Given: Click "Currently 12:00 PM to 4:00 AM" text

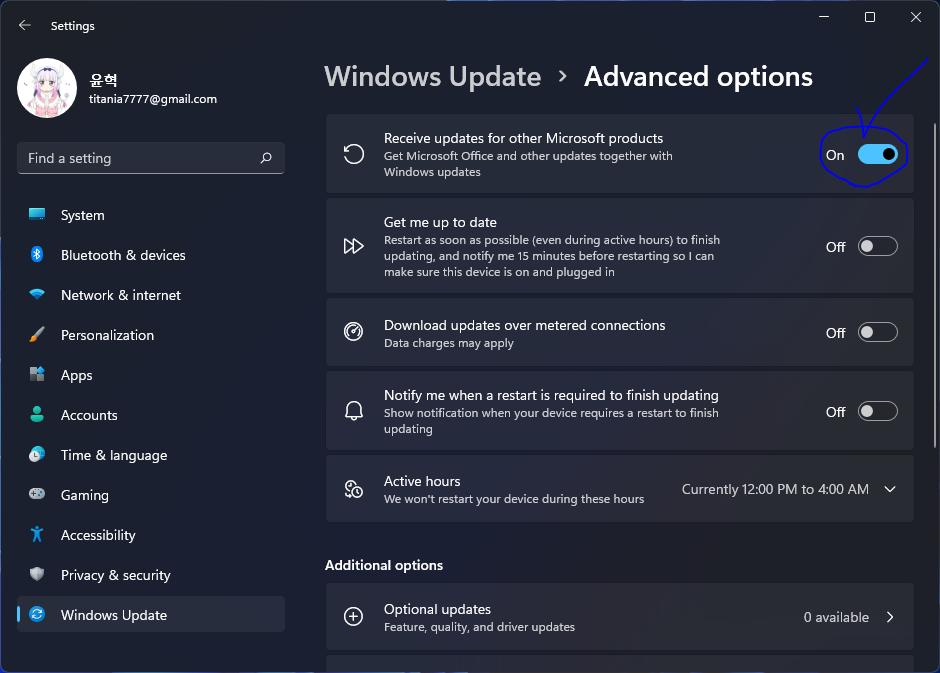Looking at the screenshot, I should pyautogui.click(x=775, y=489).
